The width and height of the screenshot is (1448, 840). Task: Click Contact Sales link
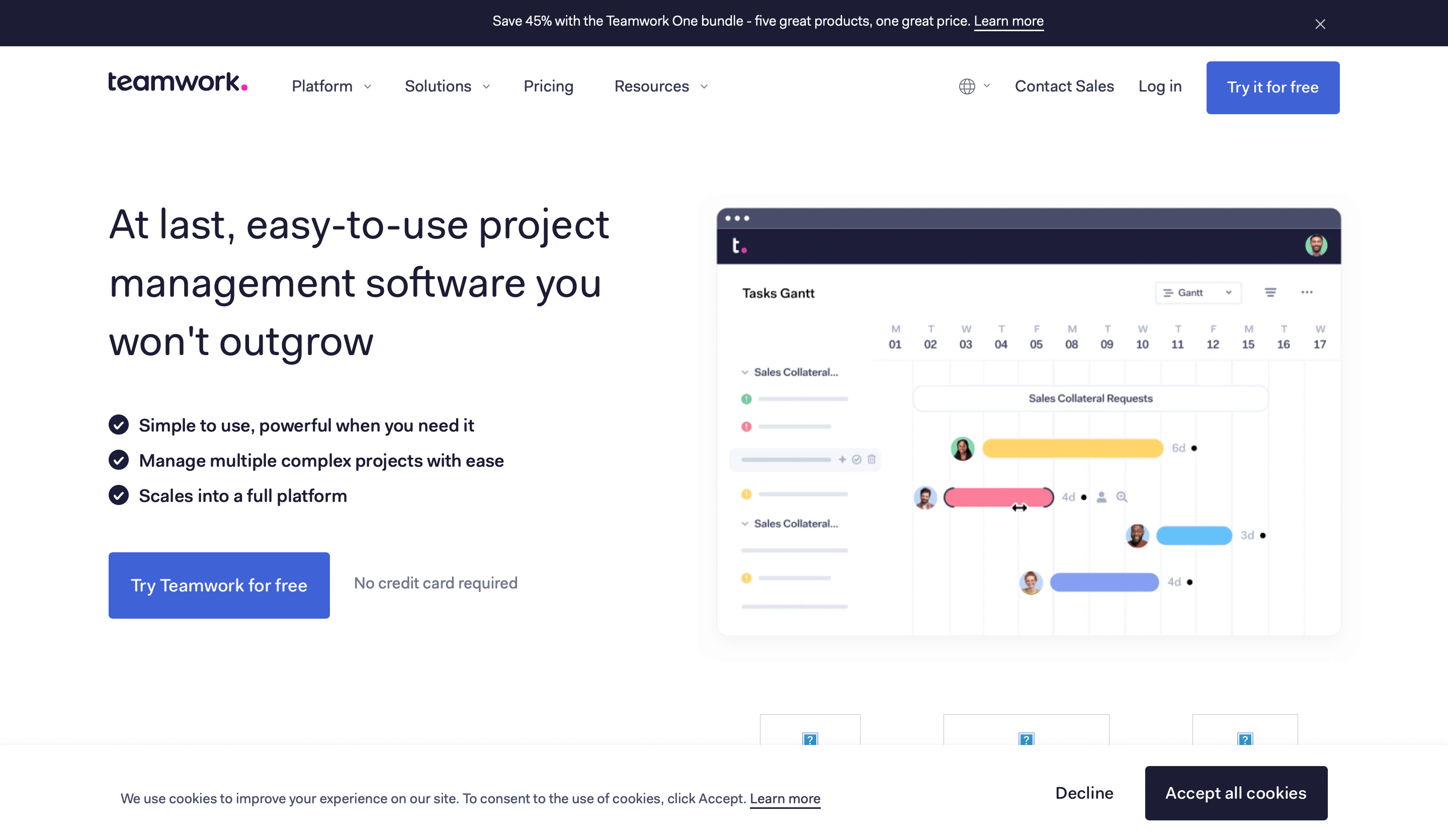[x=1064, y=86]
